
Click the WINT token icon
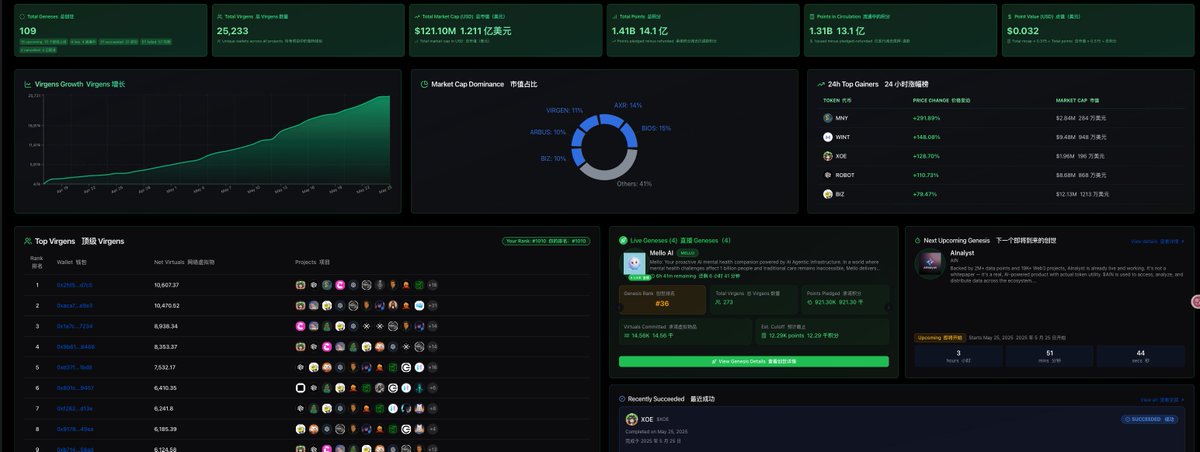click(828, 137)
